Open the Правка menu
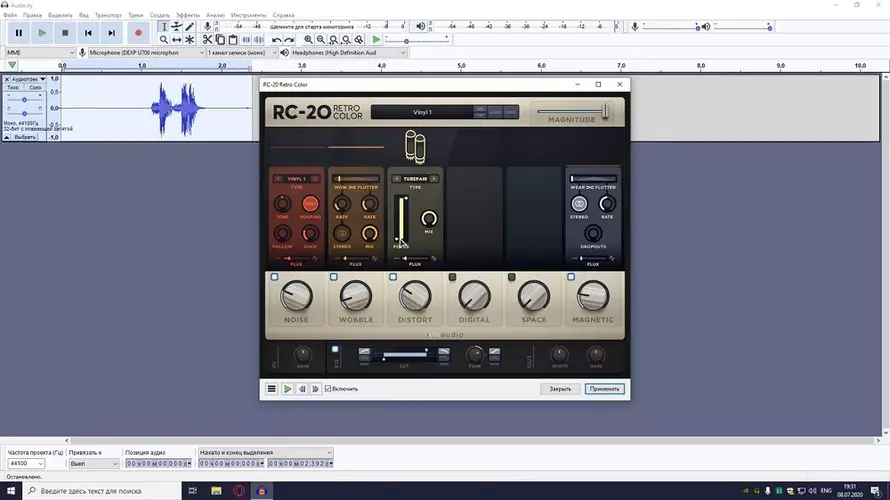Screen dimensions: 890x500 (x=32, y=15)
